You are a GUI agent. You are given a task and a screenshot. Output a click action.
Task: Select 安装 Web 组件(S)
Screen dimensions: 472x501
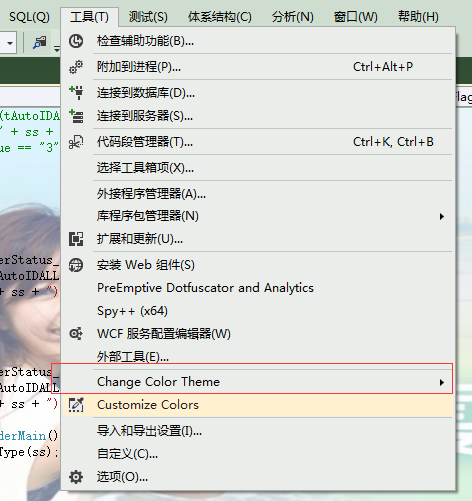click(257, 265)
